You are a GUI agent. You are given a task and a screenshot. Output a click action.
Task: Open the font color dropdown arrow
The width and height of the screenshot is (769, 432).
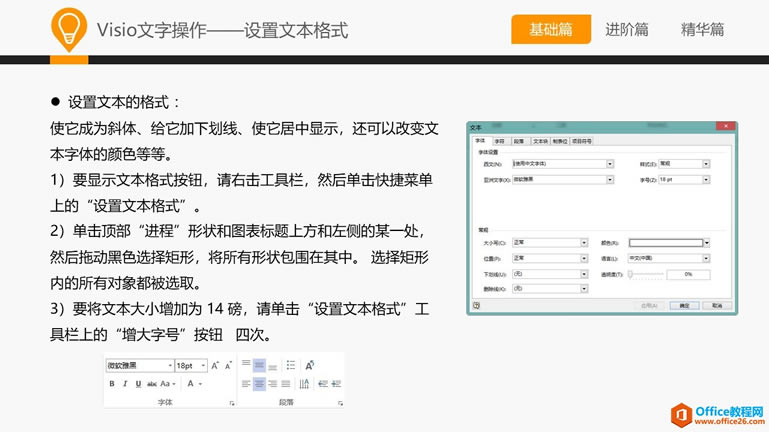tap(200, 384)
